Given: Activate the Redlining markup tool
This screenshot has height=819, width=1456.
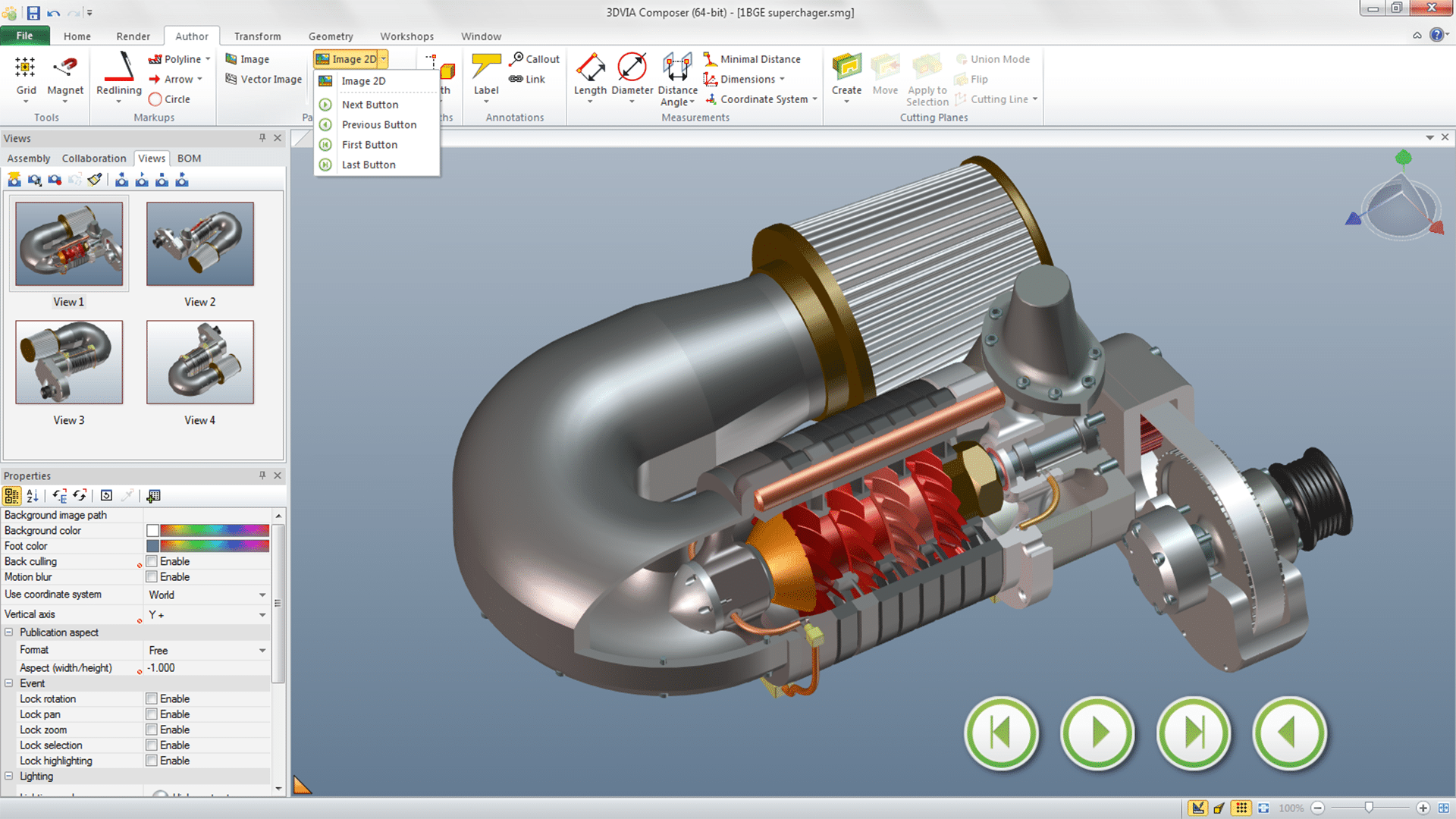Looking at the screenshot, I should 119,68.
